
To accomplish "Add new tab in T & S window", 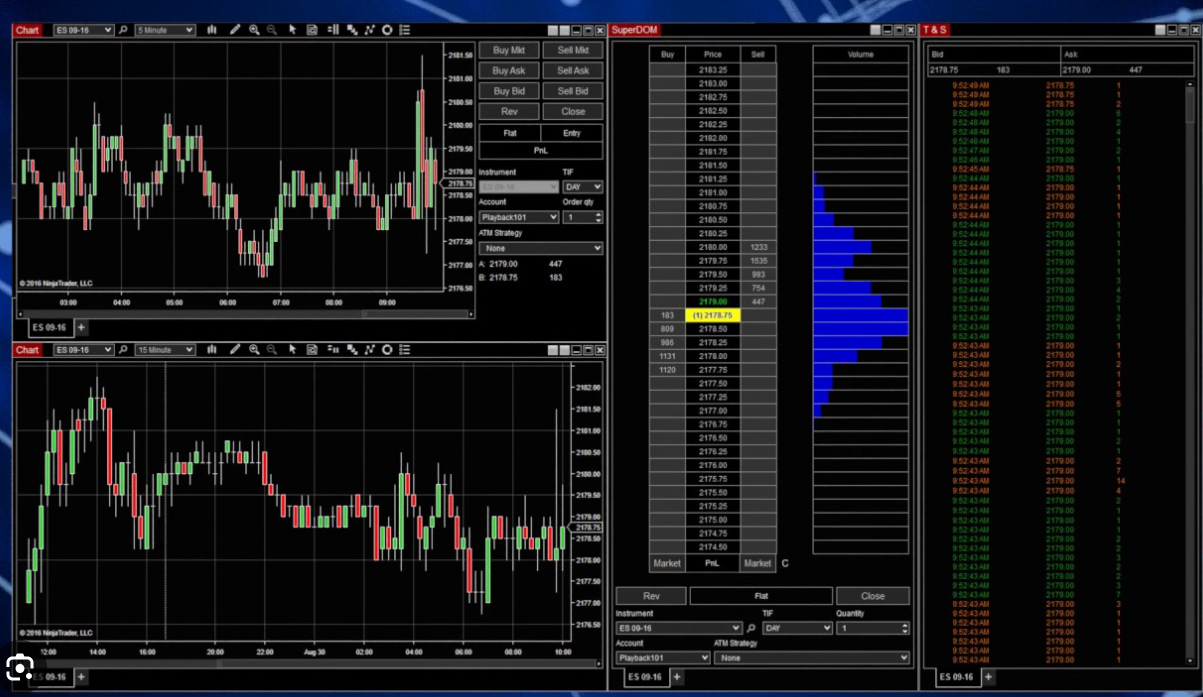I will 989,677.
